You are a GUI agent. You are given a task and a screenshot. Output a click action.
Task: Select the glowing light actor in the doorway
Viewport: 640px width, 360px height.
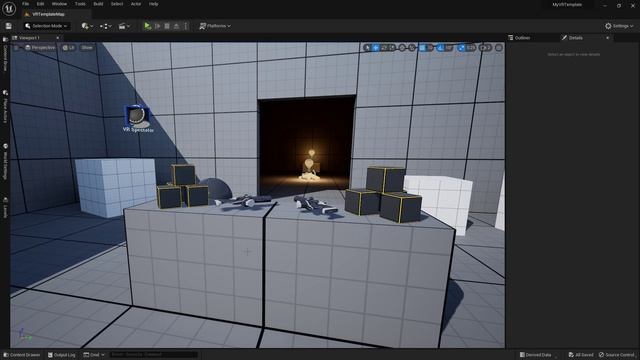[310, 165]
